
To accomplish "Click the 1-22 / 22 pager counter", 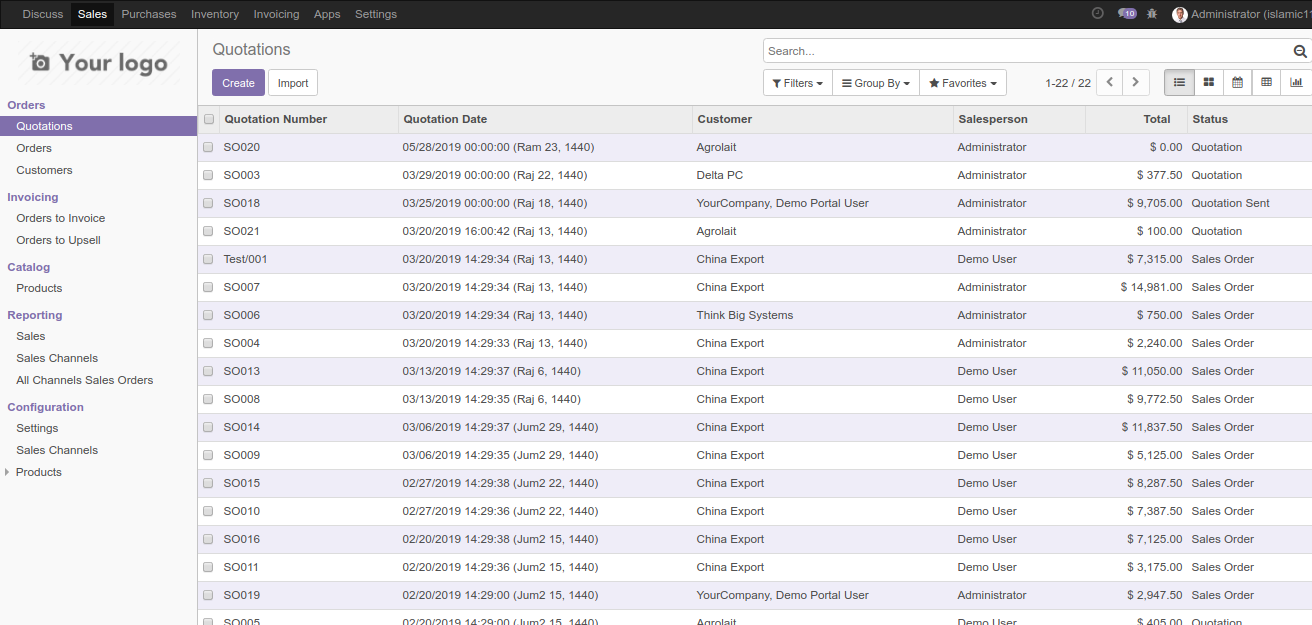I will [x=1068, y=83].
